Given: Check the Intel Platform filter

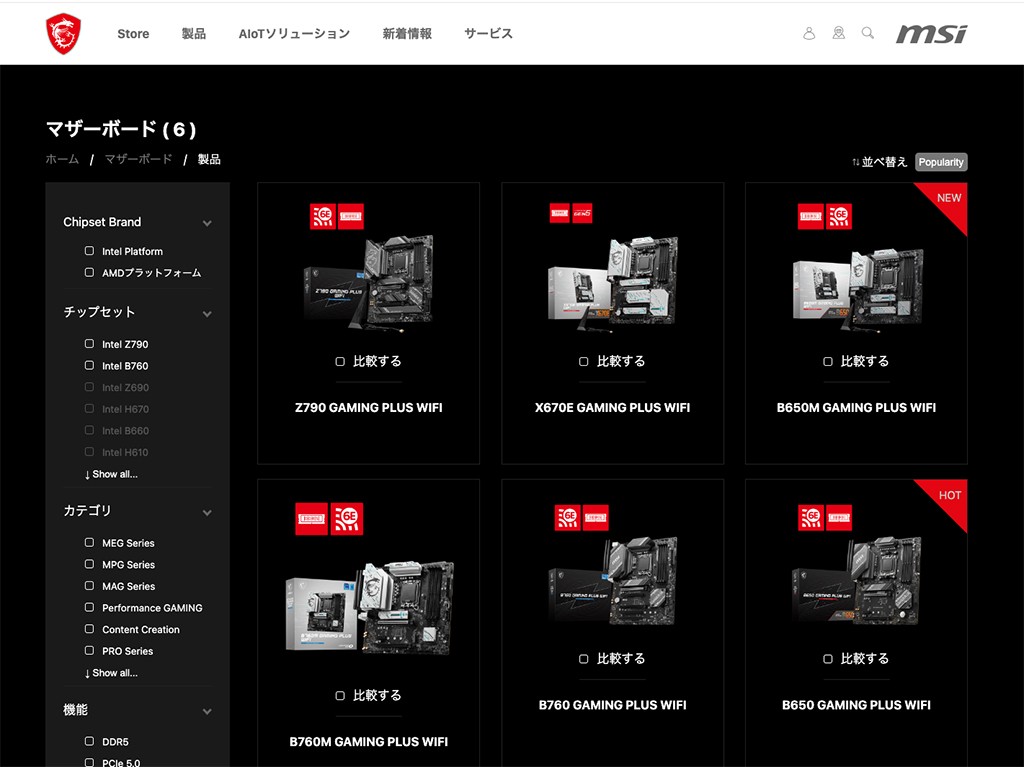Looking at the screenshot, I should click(x=89, y=251).
